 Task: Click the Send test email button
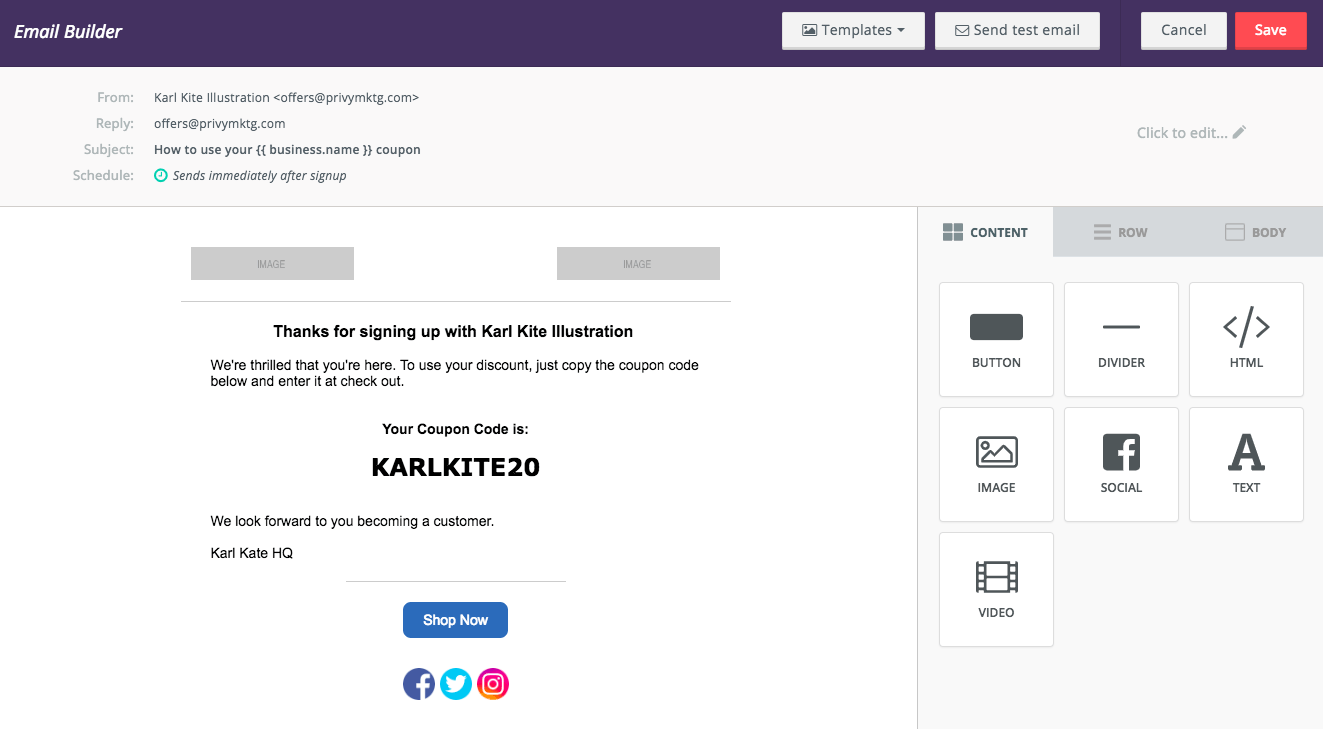[x=1017, y=30]
